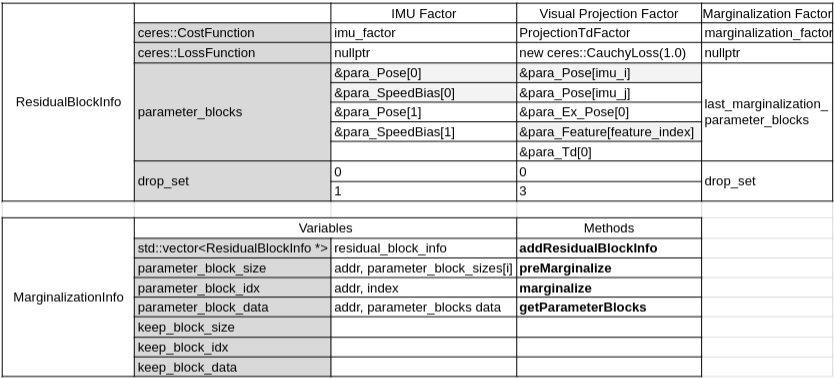834x379 pixels.
Task: Select the ResidualBlockInfo merged cell
Action: 68,102
